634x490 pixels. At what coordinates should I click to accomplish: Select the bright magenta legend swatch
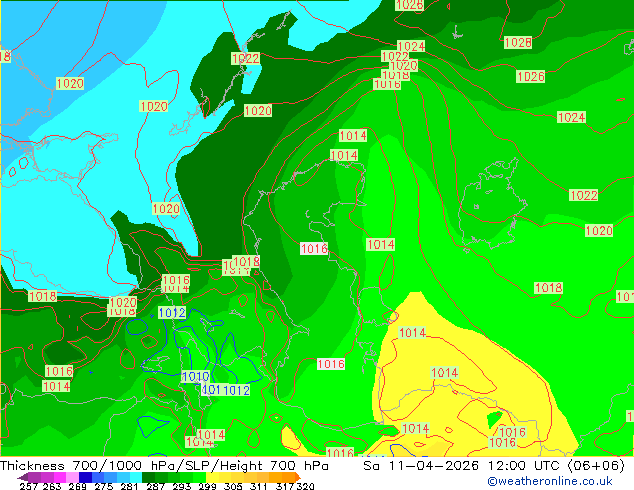(60, 477)
